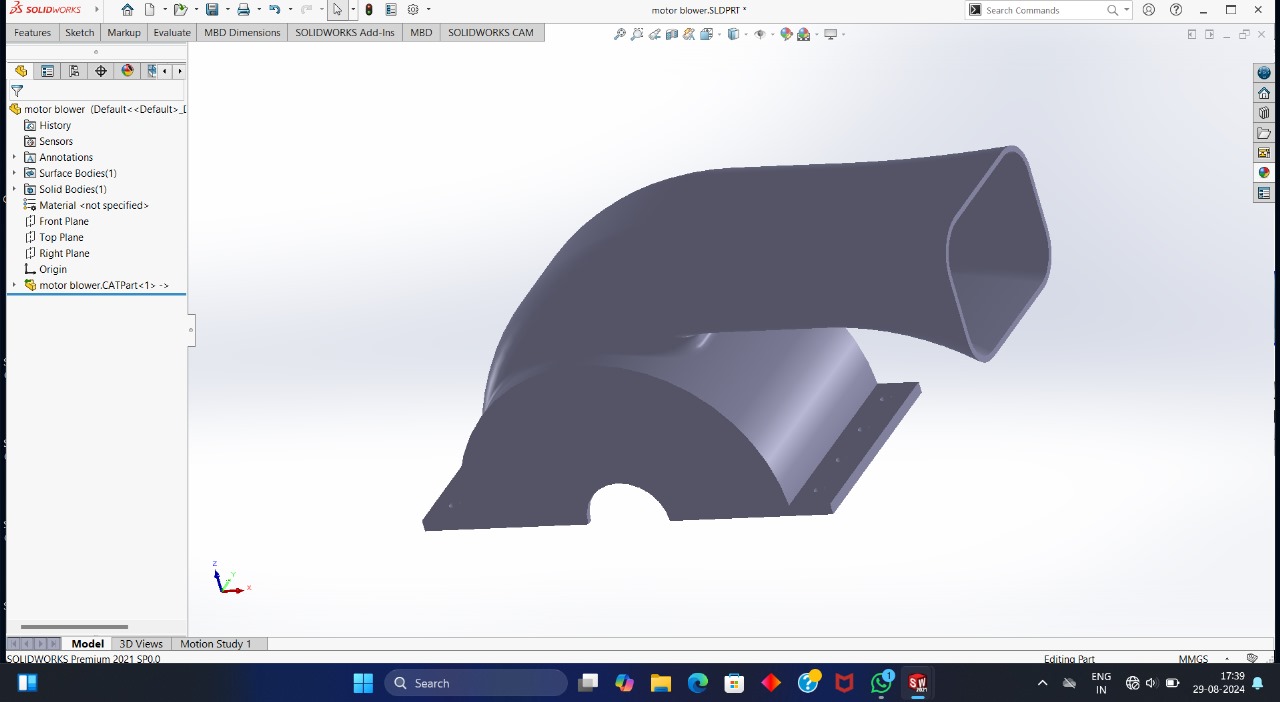The height and width of the screenshot is (702, 1280).
Task: Toggle the Section View icon
Action: point(672,34)
